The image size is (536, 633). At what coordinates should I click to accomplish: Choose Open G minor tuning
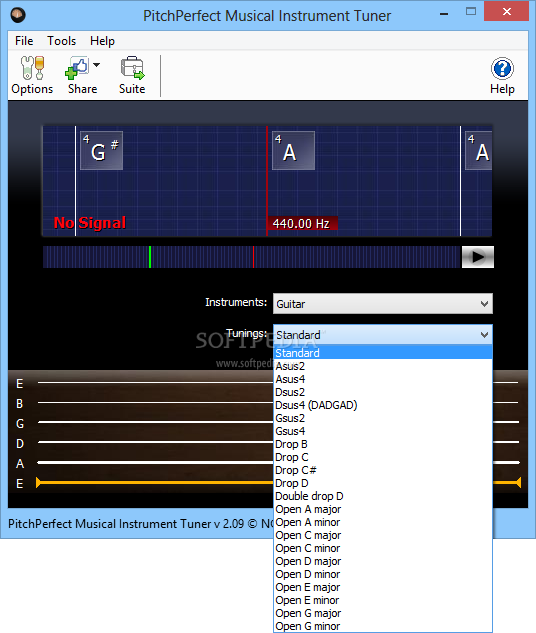[383, 626]
